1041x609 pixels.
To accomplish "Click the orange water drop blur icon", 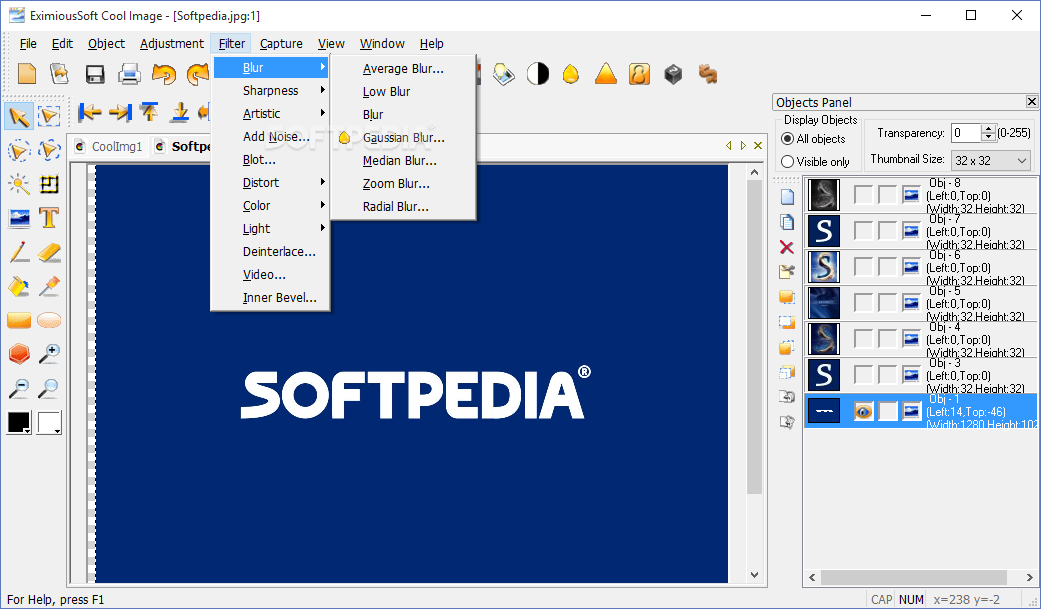I will [x=571, y=74].
